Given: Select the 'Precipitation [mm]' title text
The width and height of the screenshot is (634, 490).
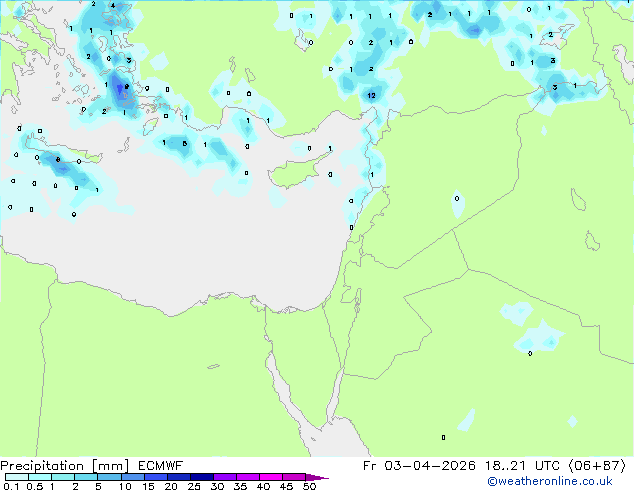Looking at the screenshot, I should pyautogui.click(x=65, y=466).
